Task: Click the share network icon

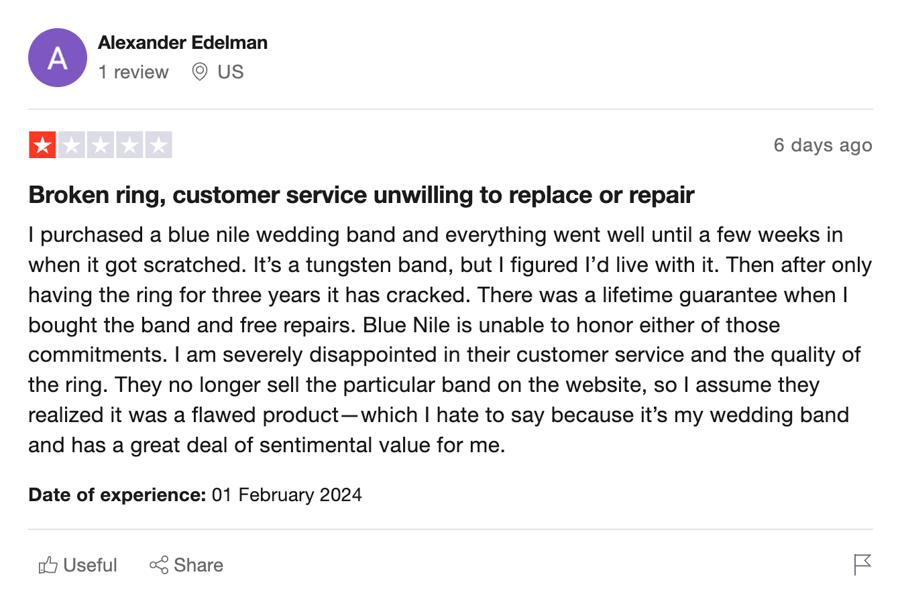Action: [x=159, y=565]
